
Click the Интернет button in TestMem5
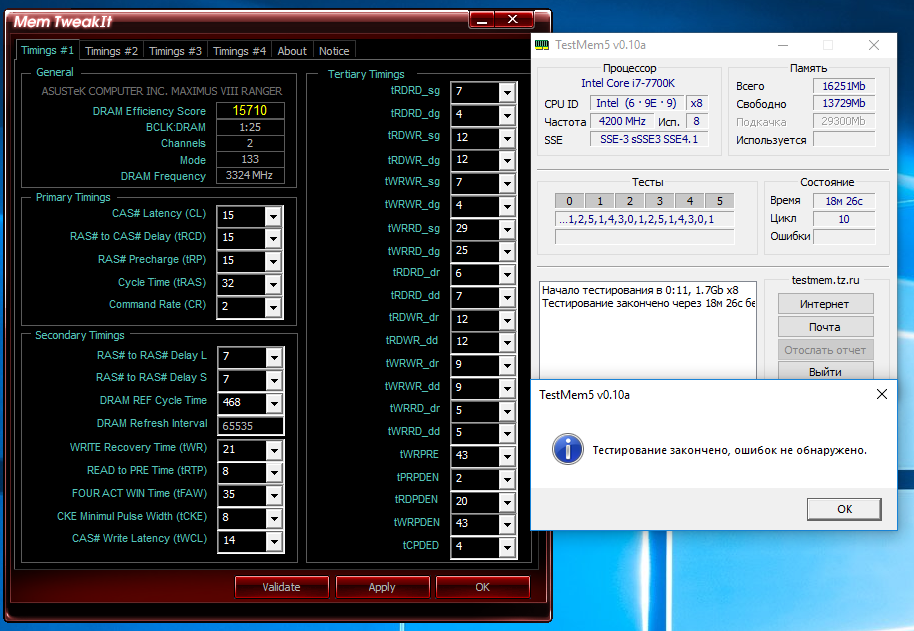click(825, 304)
